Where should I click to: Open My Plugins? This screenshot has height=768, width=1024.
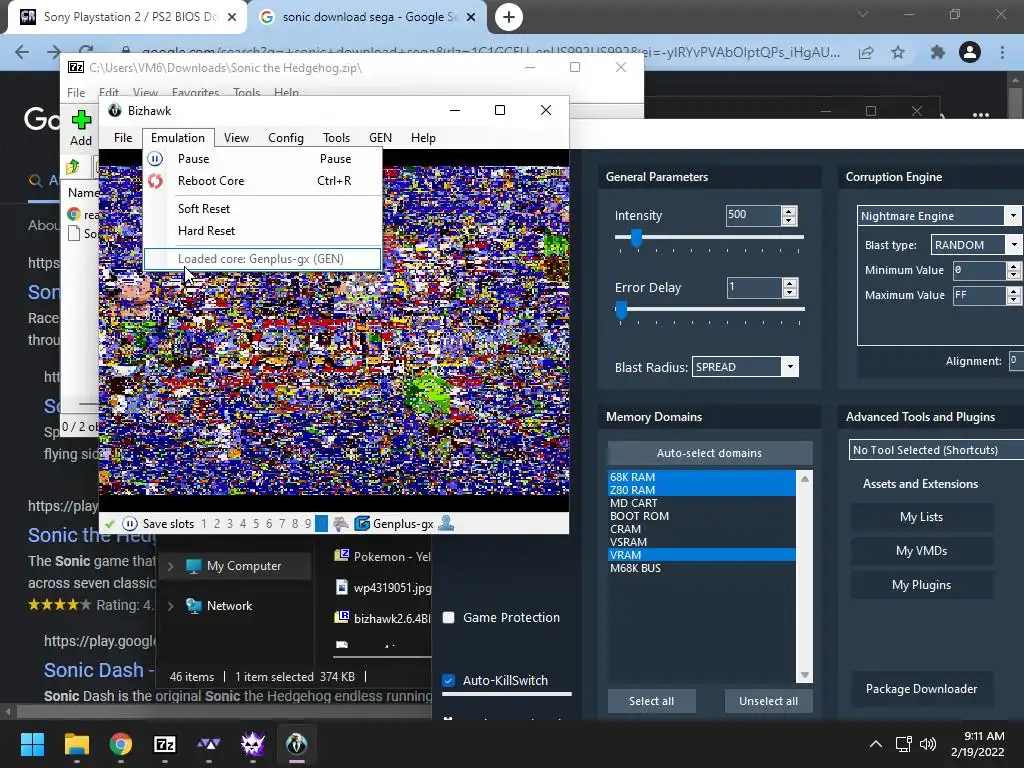tap(921, 585)
